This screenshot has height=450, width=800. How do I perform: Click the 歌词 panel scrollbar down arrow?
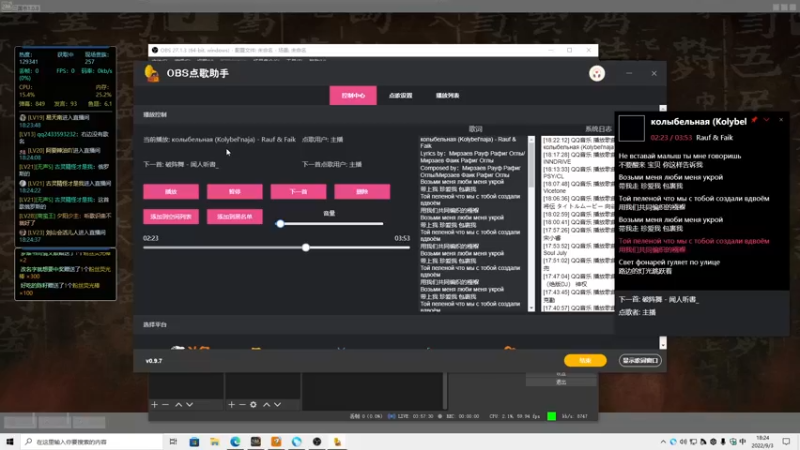[532, 308]
